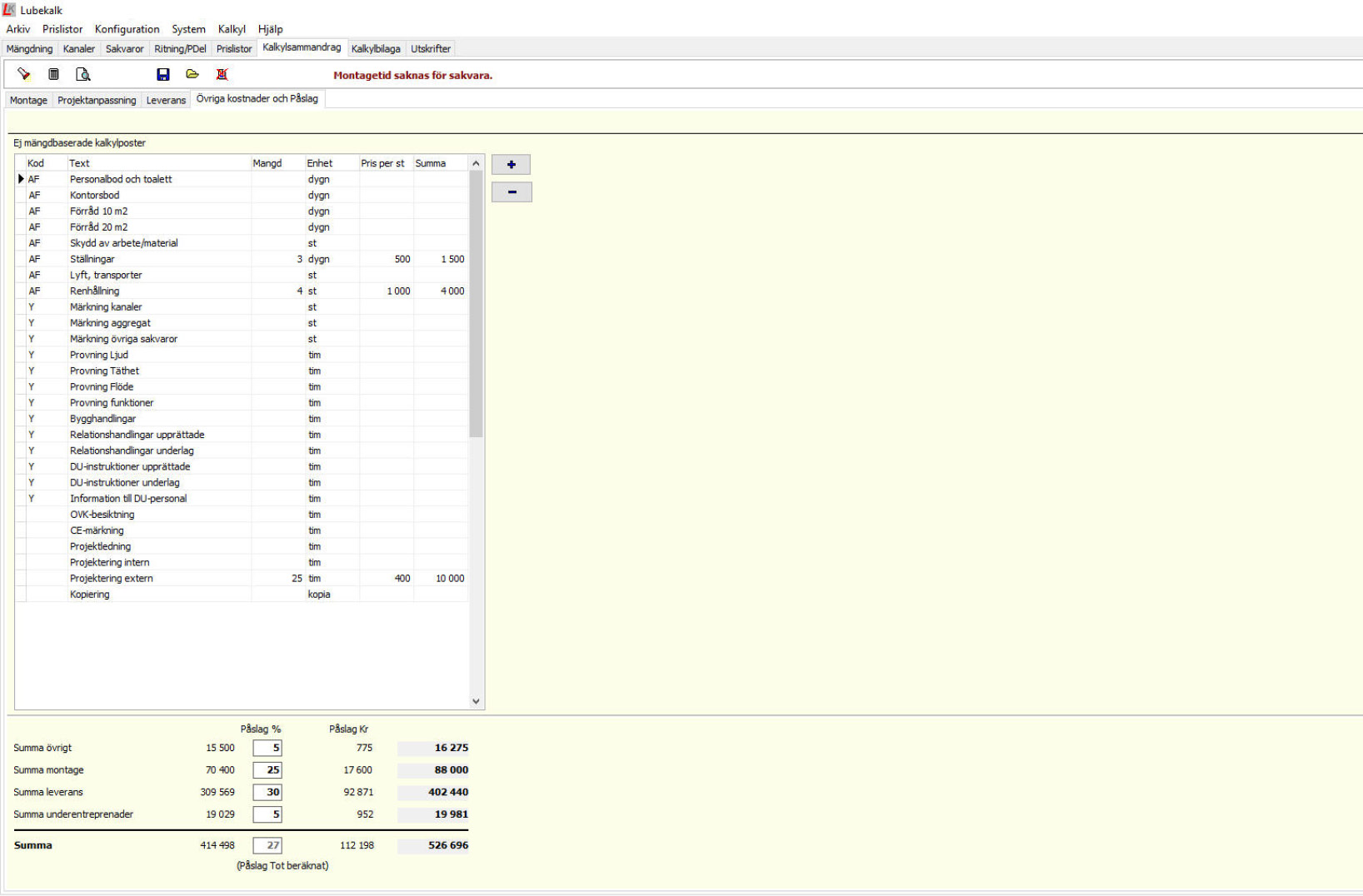Click the Summa leverans påslag percent field
1363x896 pixels.
(267, 792)
